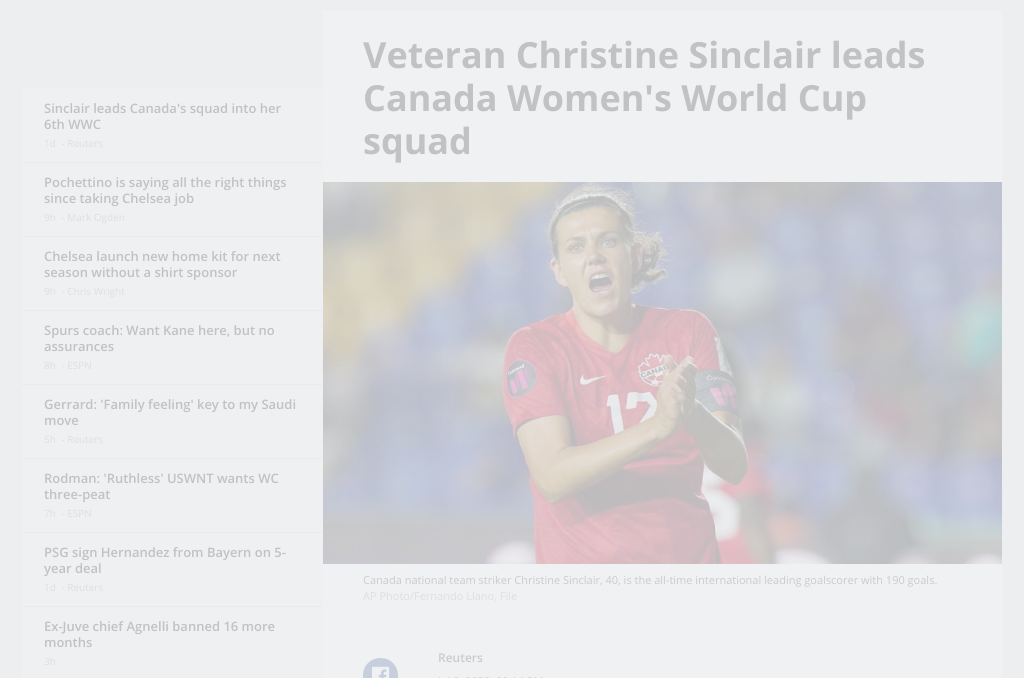1024x678 pixels.
Task: Open 'Spurs coach: Want Kane here' story
Action: (x=159, y=338)
